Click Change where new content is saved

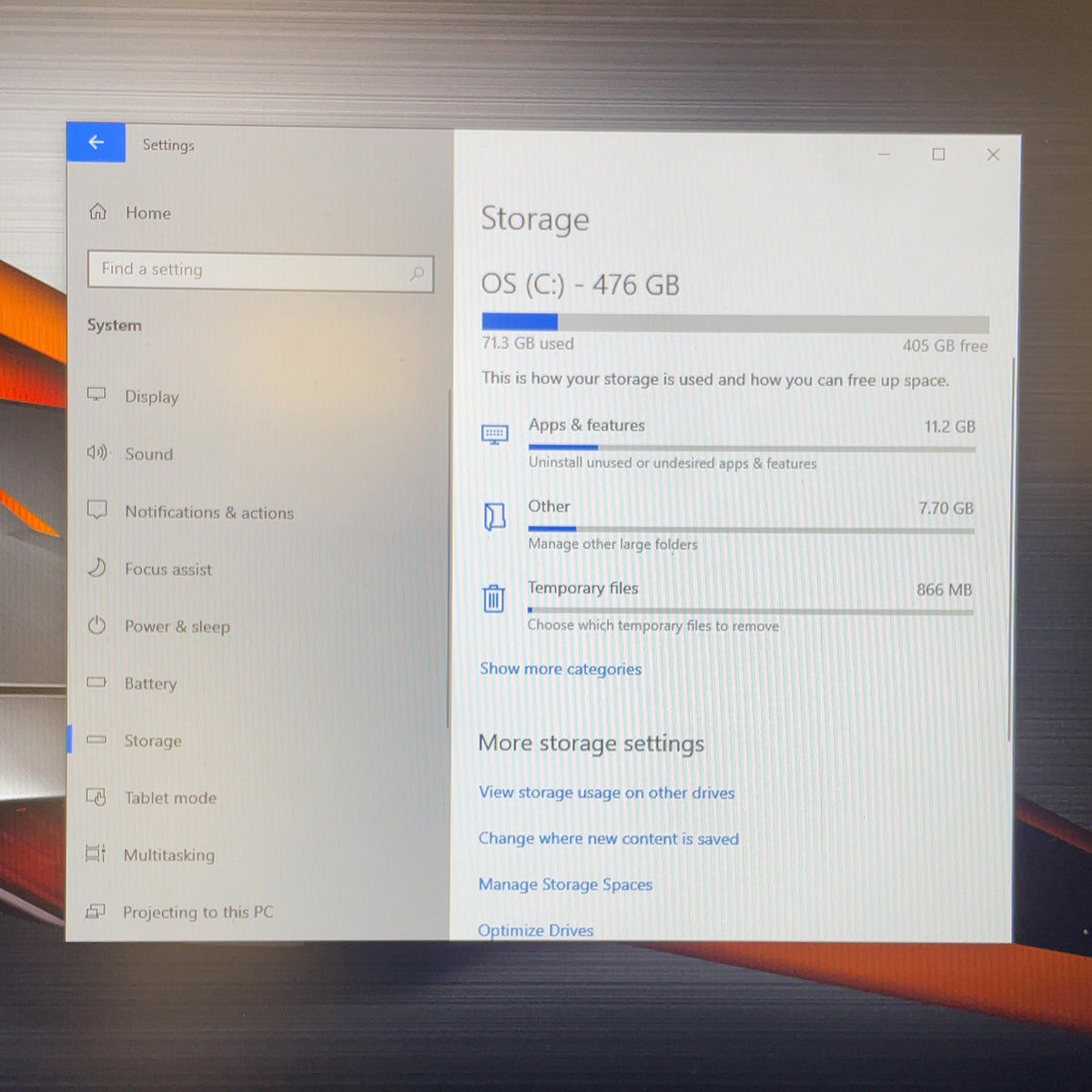click(x=609, y=838)
